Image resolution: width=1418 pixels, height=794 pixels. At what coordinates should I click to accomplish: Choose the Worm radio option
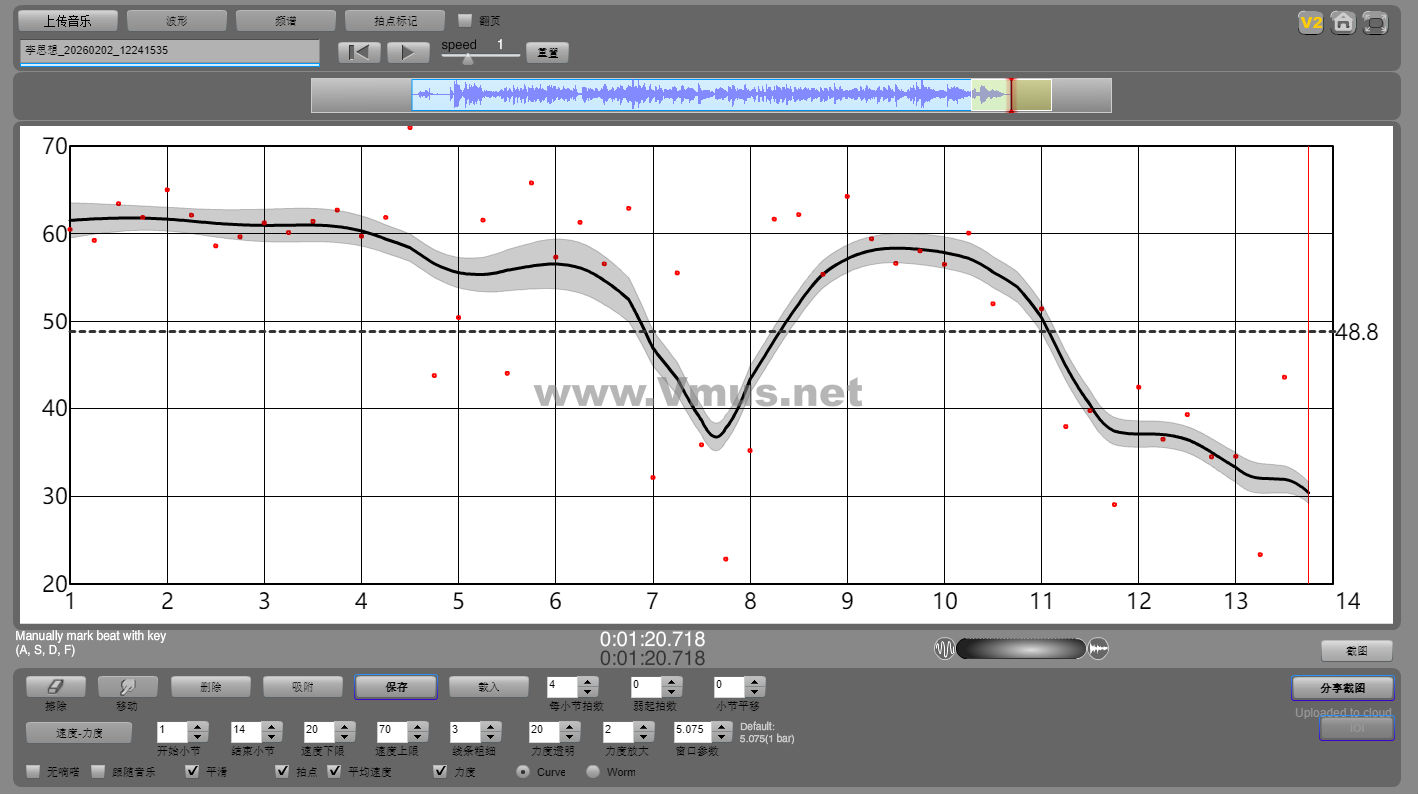tap(593, 772)
